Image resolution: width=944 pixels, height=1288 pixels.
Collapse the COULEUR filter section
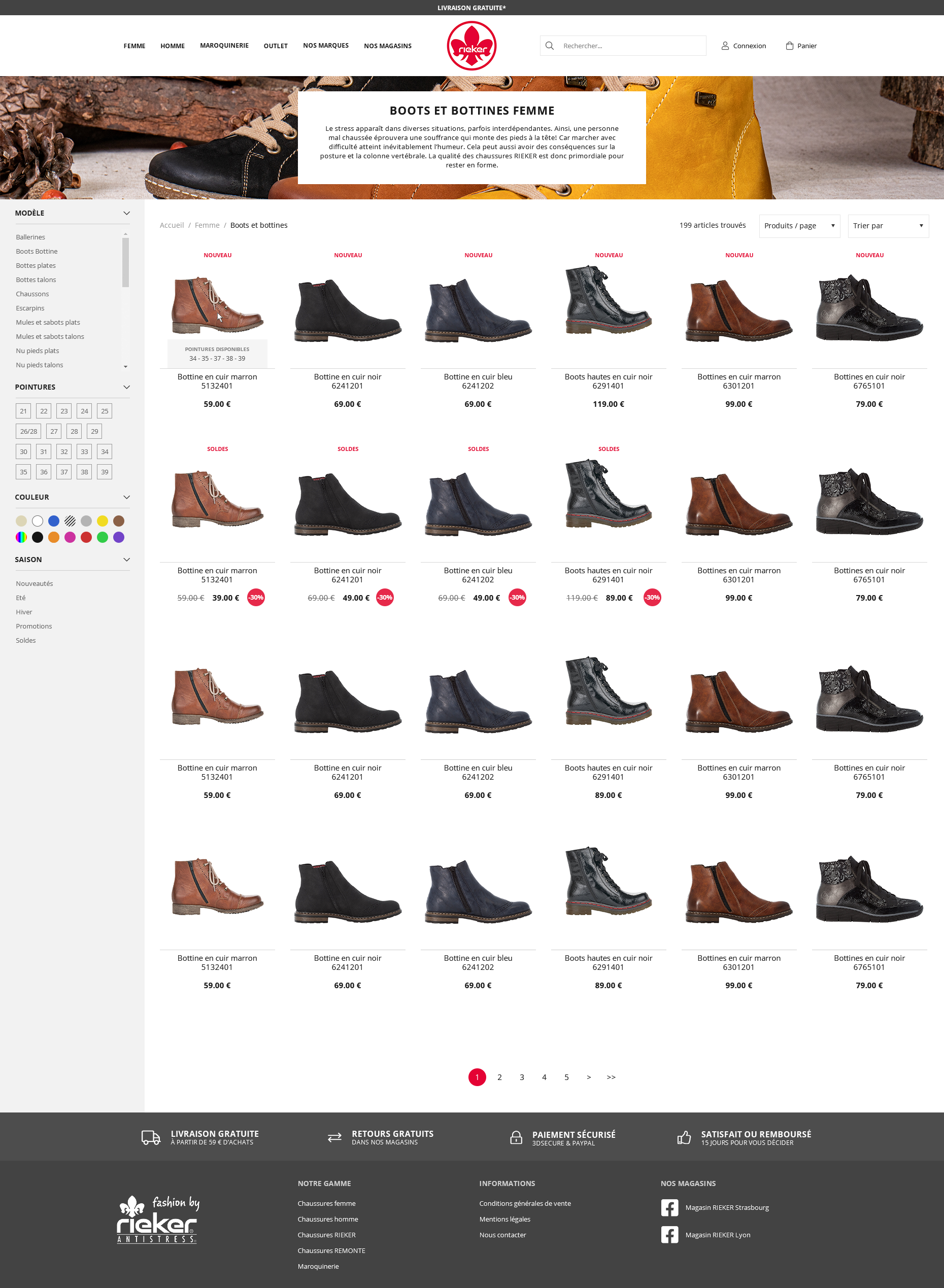pos(126,497)
